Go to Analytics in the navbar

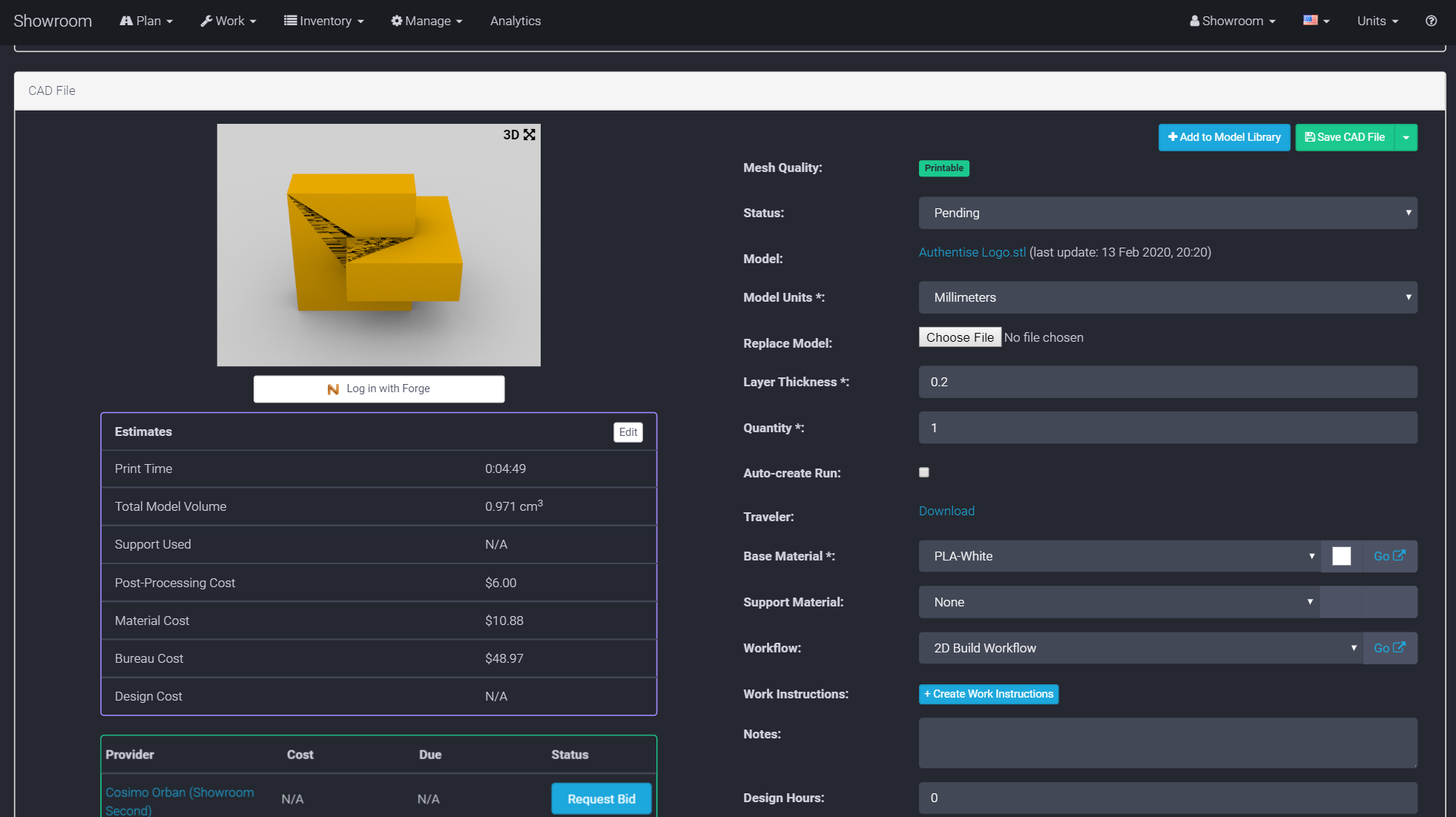point(515,21)
